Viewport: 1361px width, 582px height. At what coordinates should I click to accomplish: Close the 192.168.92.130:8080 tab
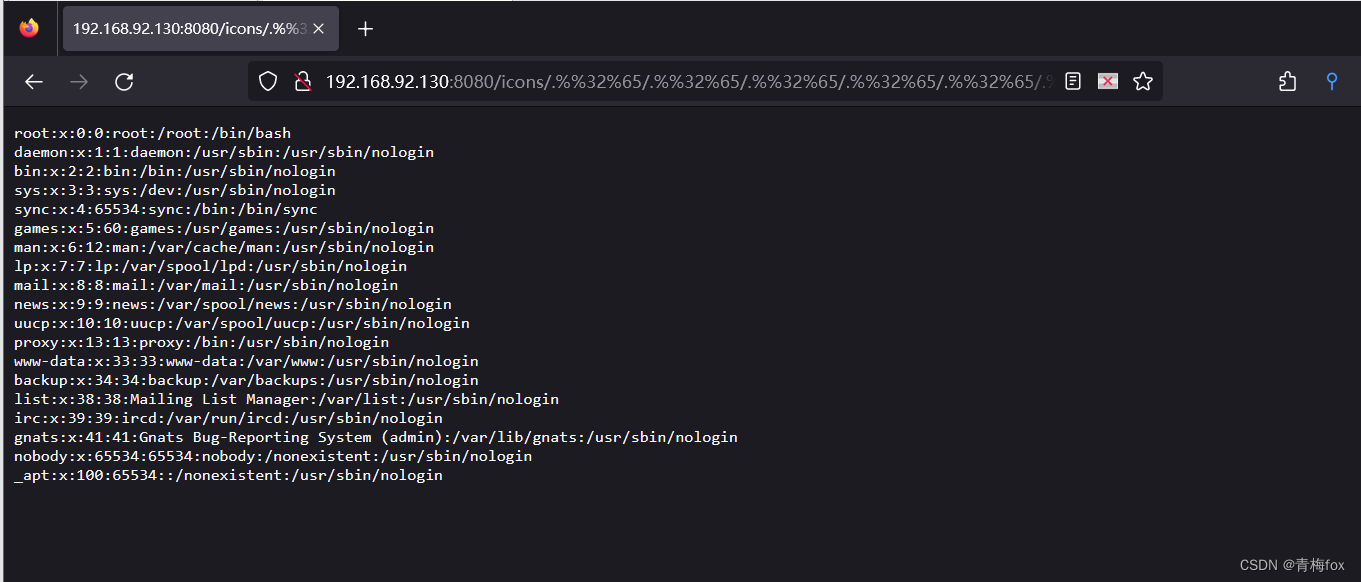tap(318, 28)
